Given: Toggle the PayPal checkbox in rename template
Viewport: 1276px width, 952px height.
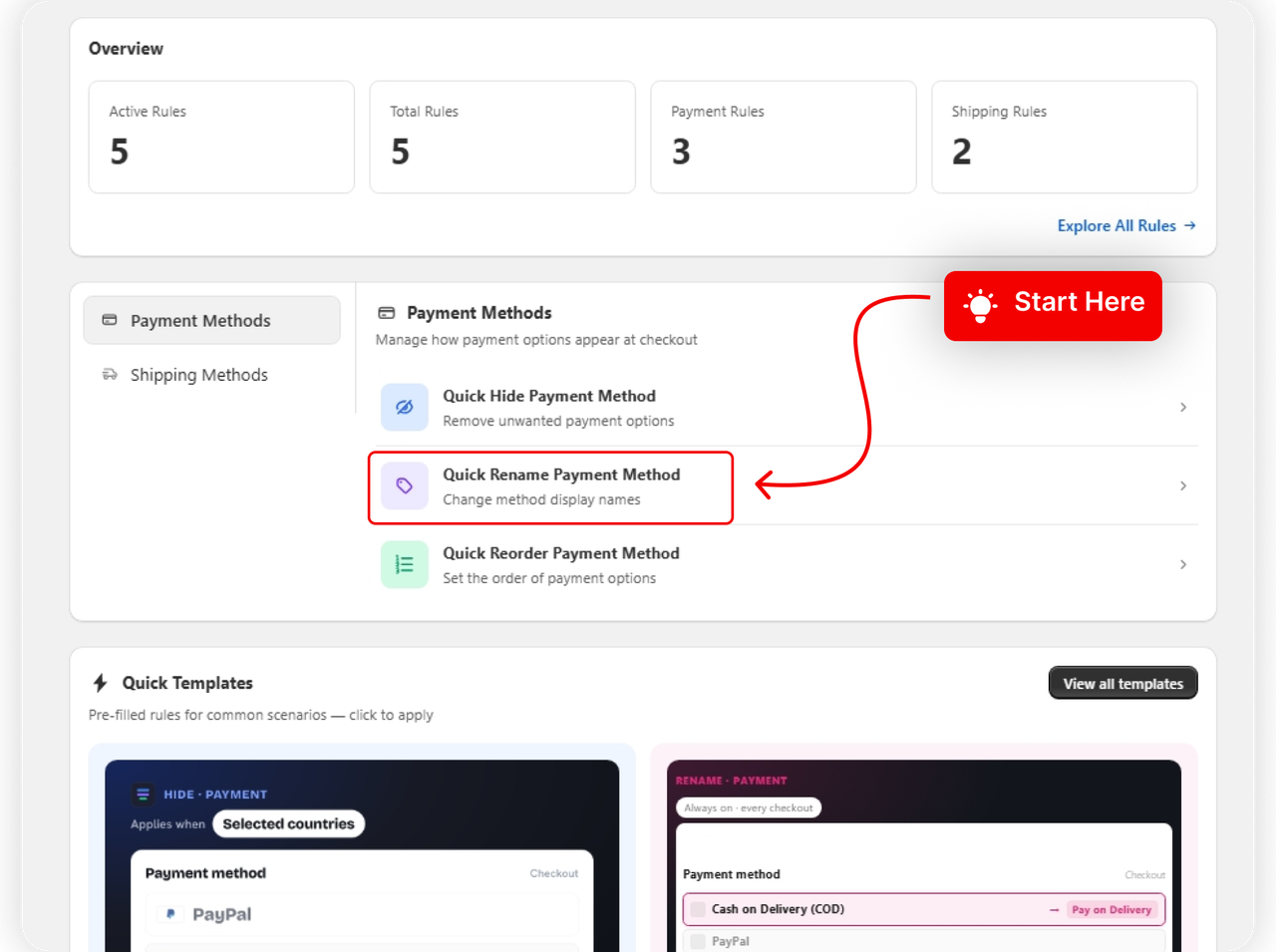Looking at the screenshot, I should pos(698,941).
